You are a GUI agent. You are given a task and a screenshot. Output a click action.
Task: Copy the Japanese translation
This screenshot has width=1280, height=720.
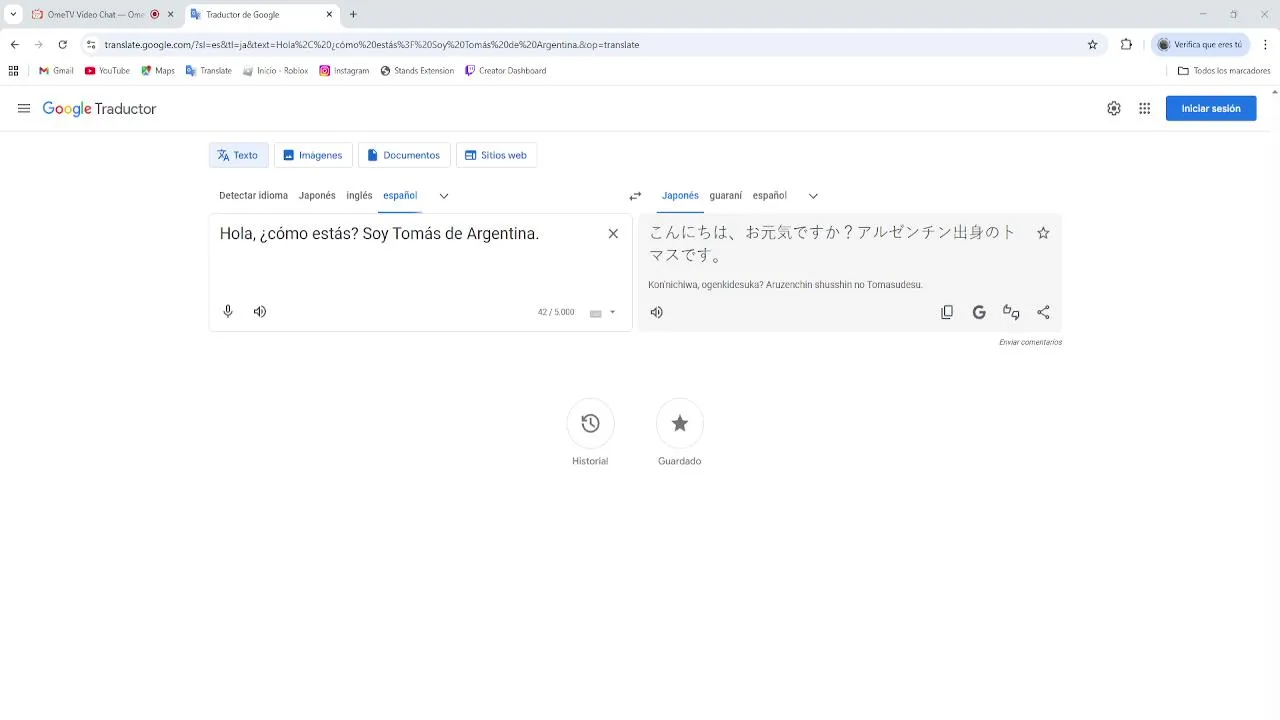click(x=947, y=312)
